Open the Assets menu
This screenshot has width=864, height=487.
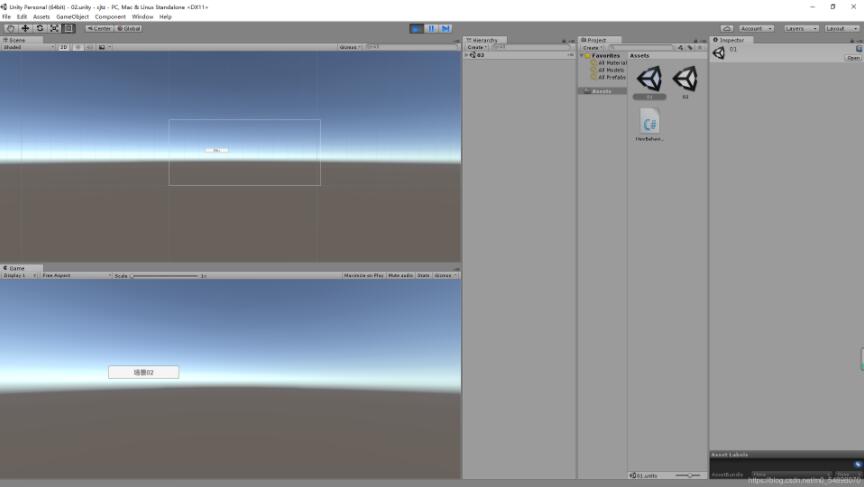[41, 17]
